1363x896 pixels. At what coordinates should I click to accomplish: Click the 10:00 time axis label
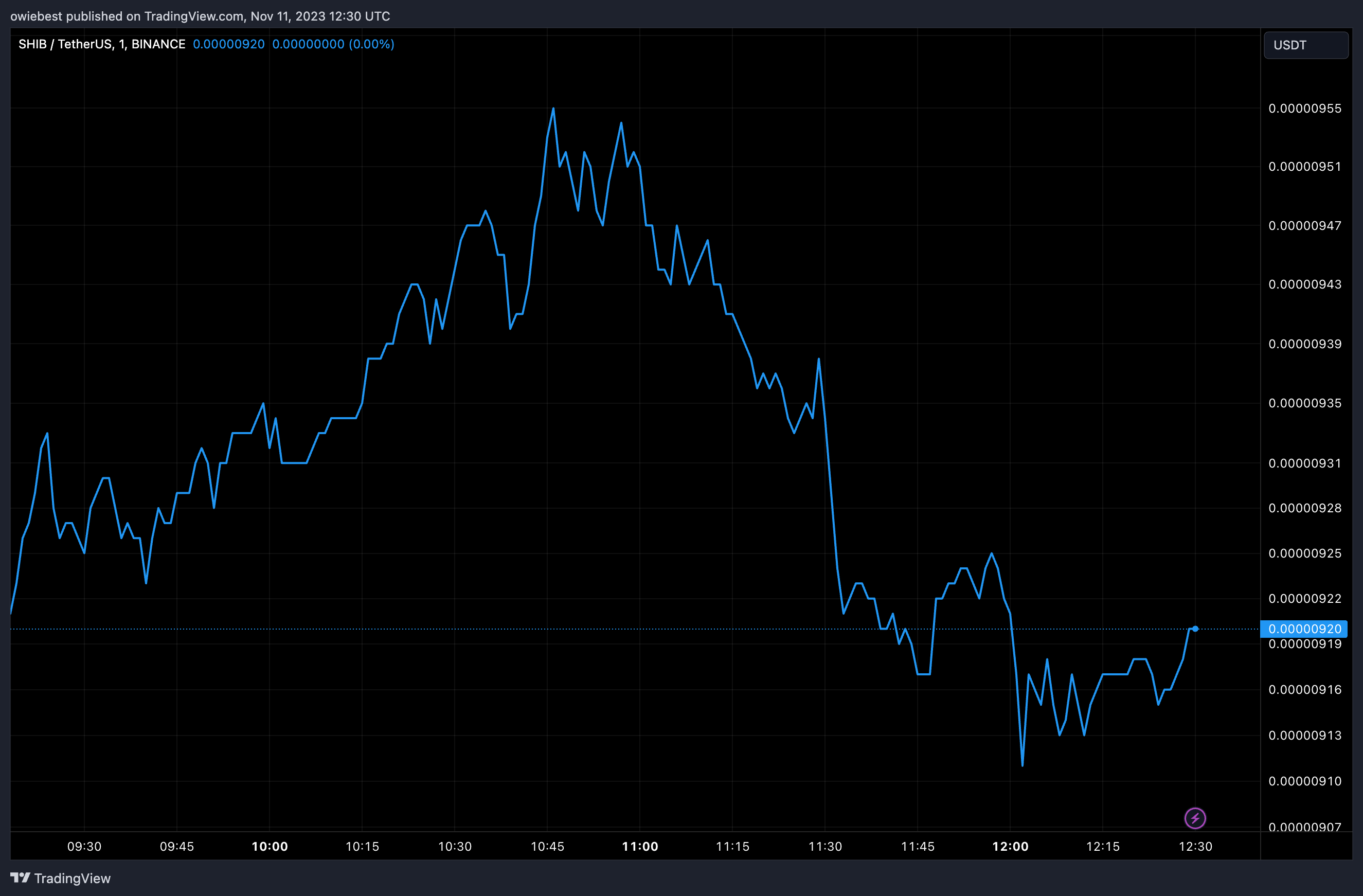coord(270,846)
